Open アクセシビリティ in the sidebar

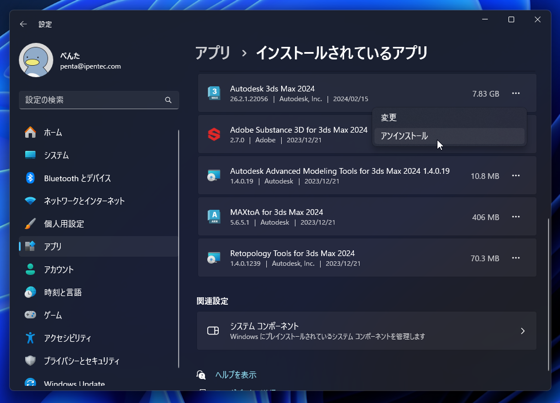[x=99, y=338]
